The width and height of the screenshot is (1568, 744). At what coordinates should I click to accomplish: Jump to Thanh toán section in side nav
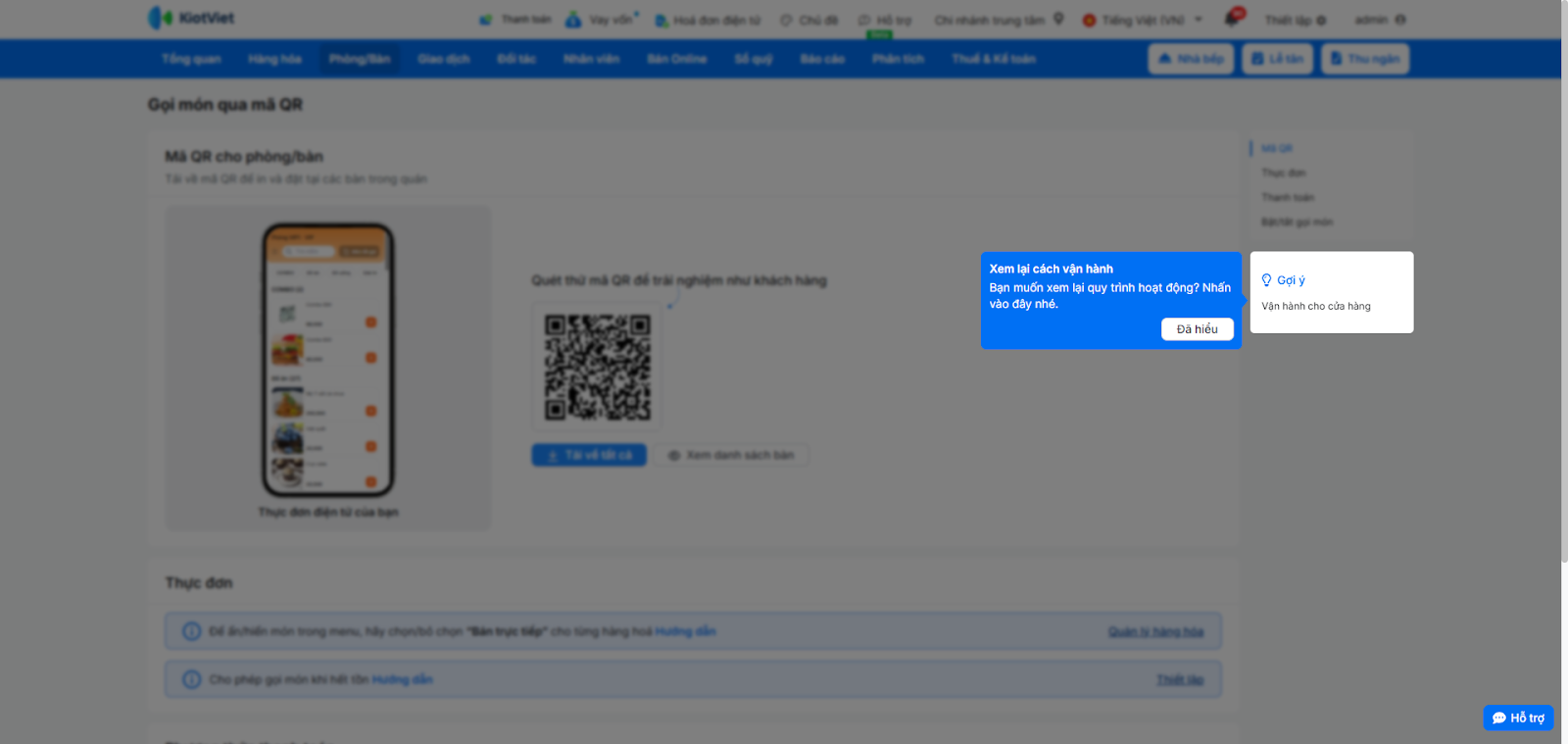[x=1288, y=198]
